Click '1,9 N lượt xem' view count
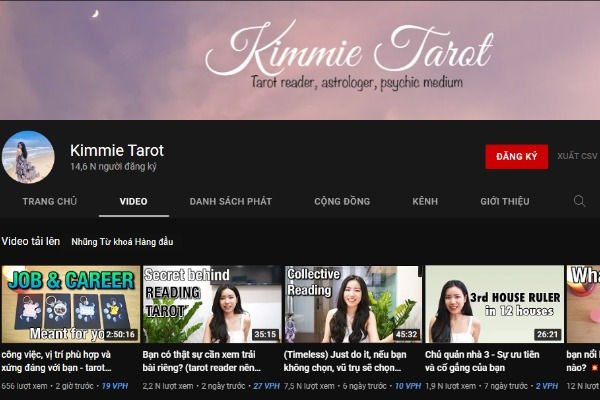The width and height of the screenshot is (600, 400). (450, 386)
